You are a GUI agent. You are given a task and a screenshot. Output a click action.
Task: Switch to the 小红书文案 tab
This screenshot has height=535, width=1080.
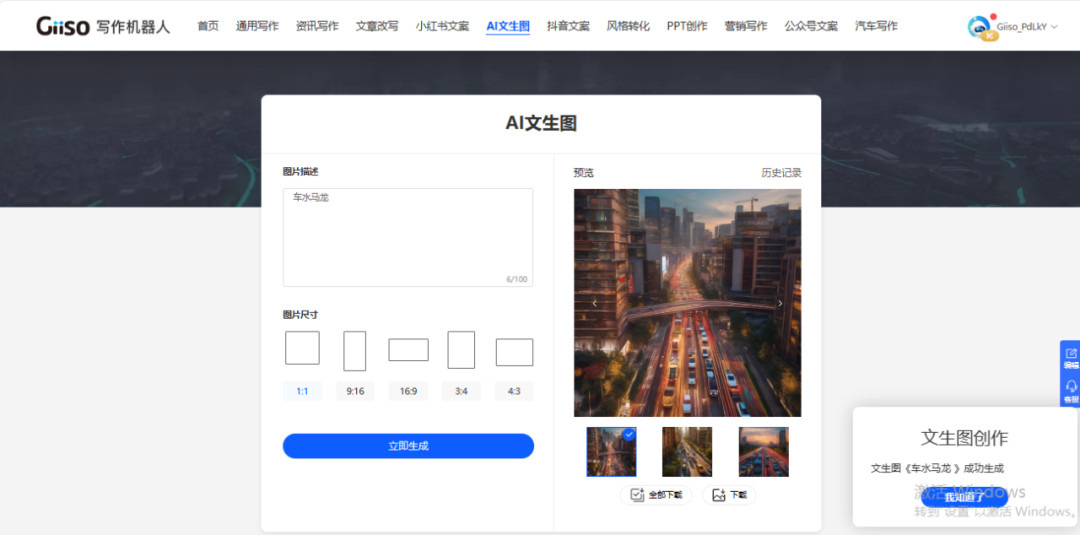(442, 26)
